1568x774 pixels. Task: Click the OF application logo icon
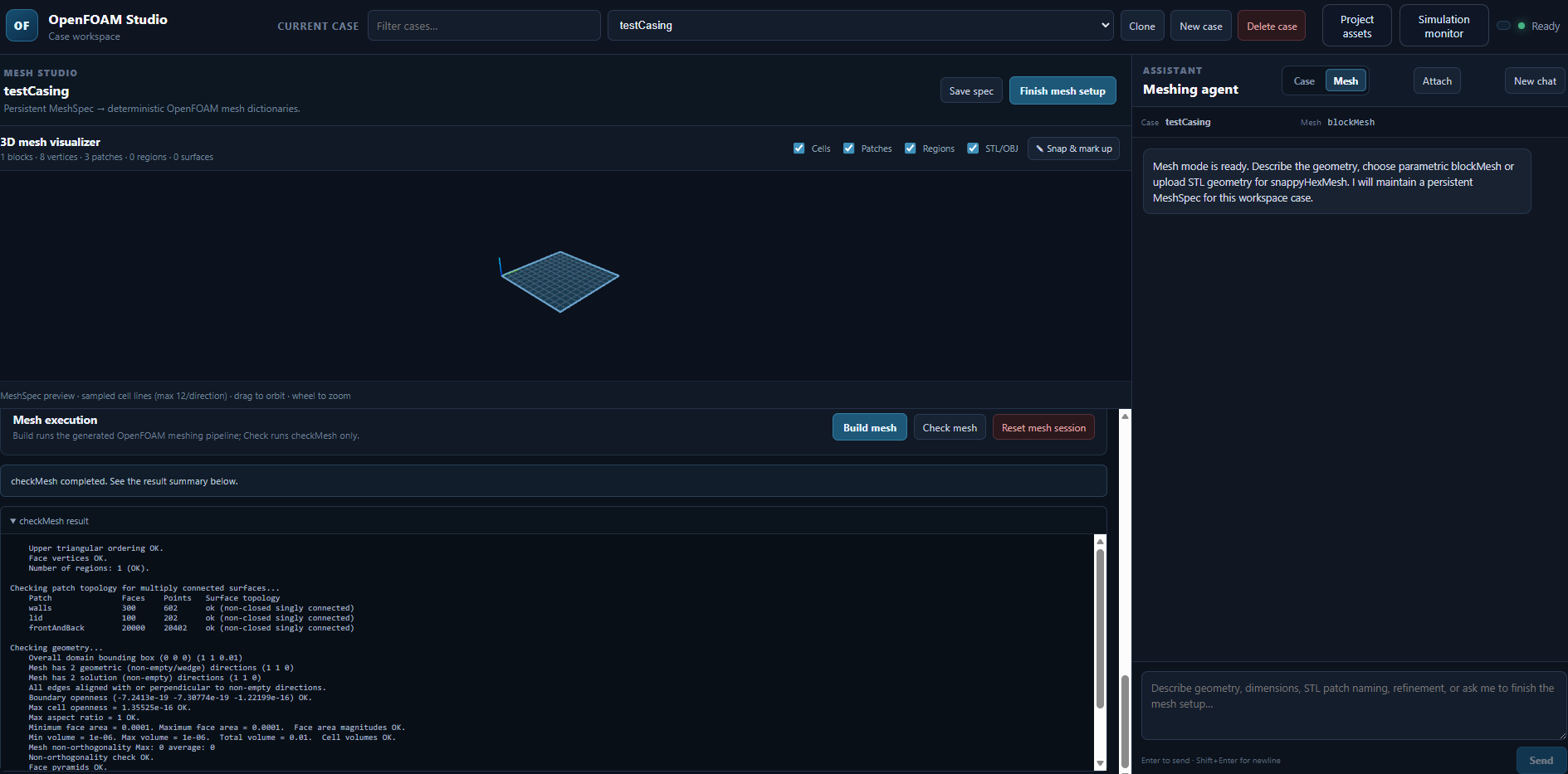pos(22,26)
